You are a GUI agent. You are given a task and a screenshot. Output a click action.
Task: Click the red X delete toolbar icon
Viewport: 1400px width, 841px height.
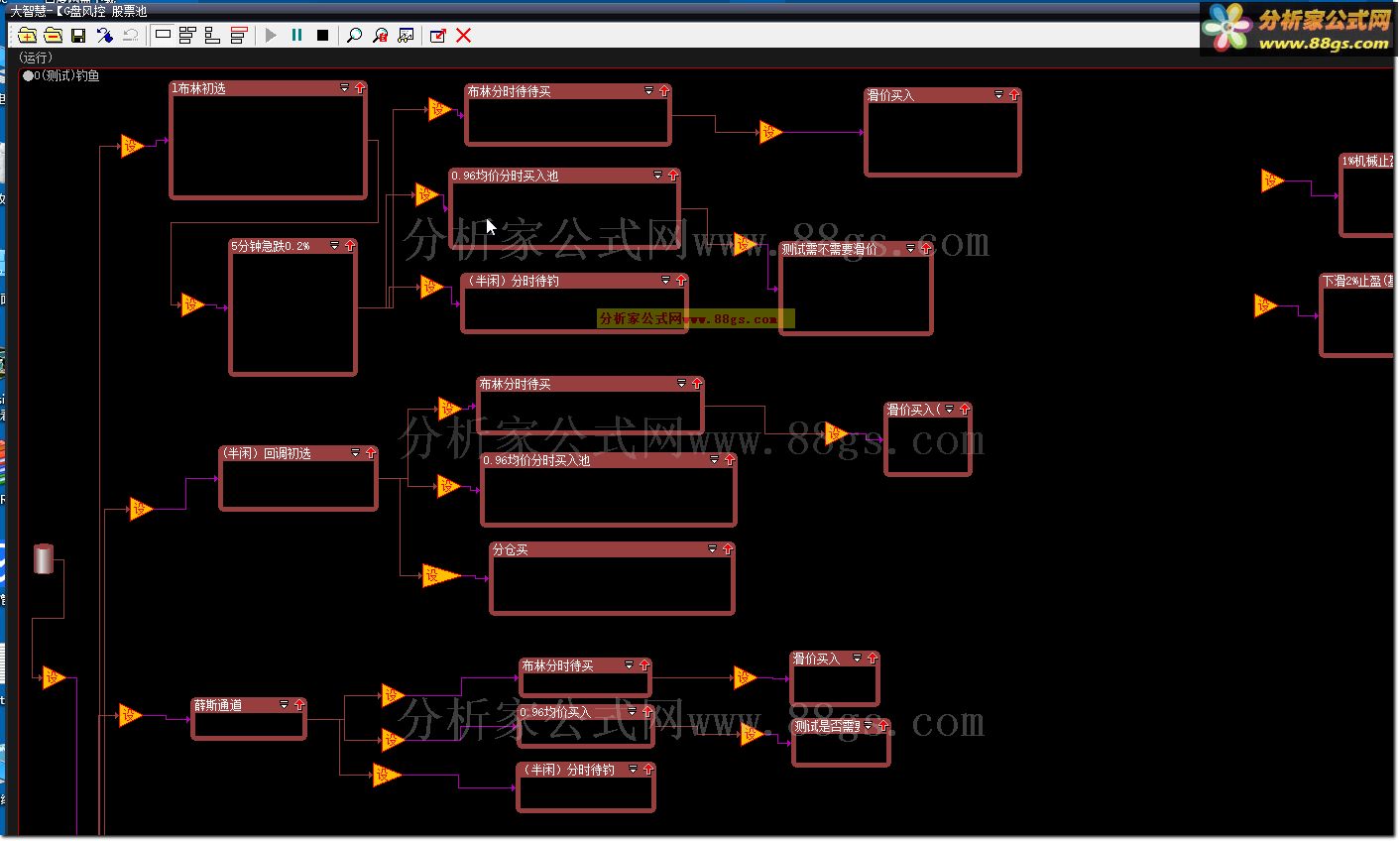point(463,36)
